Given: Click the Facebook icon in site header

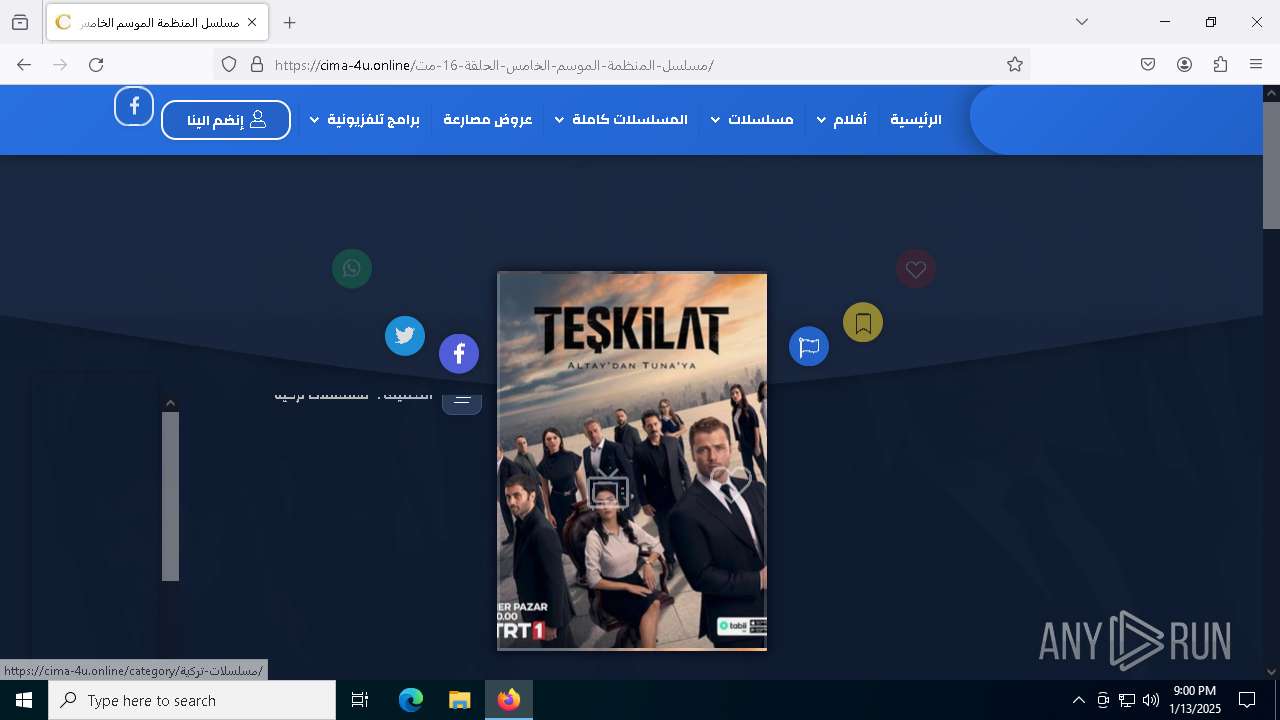Looking at the screenshot, I should 134,106.
